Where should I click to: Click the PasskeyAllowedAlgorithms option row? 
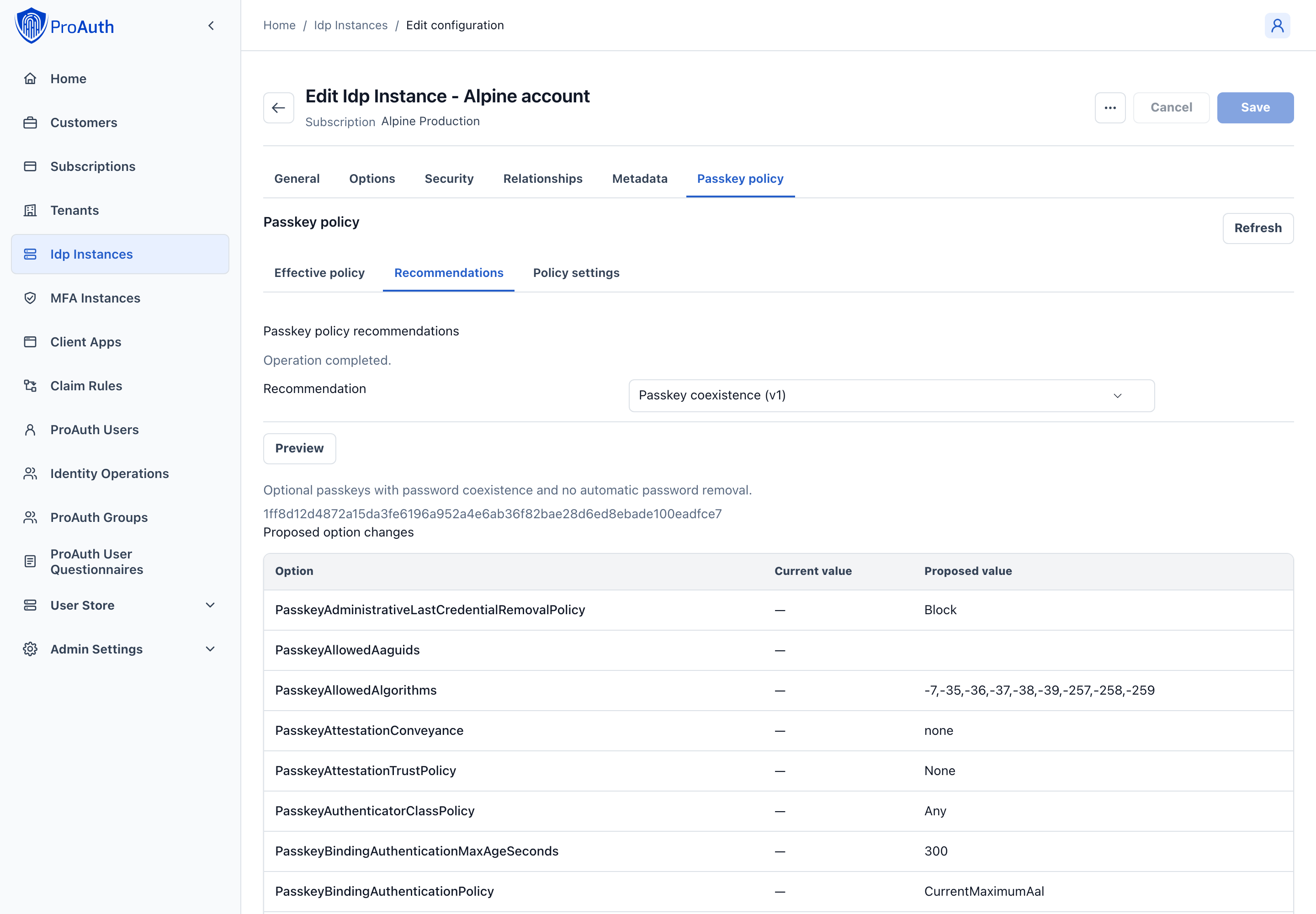[778, 691]
